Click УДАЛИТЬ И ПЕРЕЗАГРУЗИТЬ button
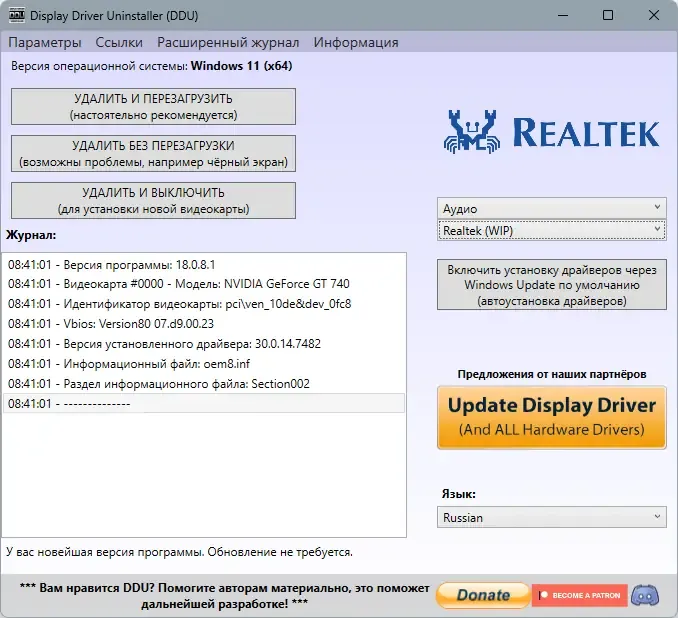Viewport: 678px width, 618px height. tap(154, 106)
